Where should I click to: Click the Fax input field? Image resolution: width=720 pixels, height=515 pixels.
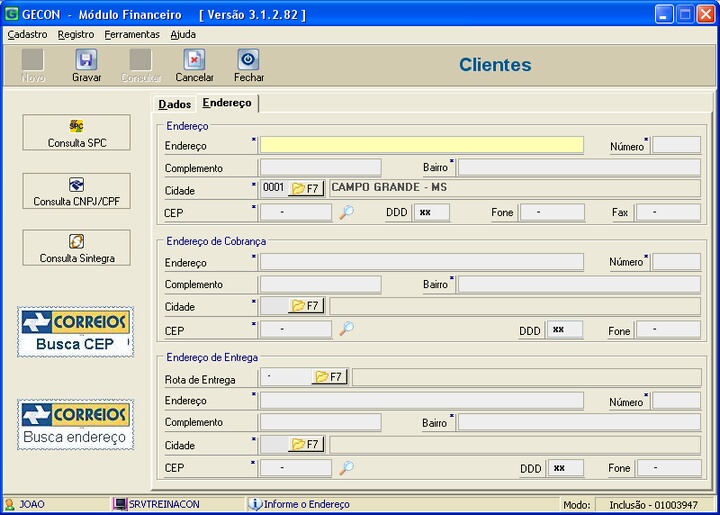(669, 213)
